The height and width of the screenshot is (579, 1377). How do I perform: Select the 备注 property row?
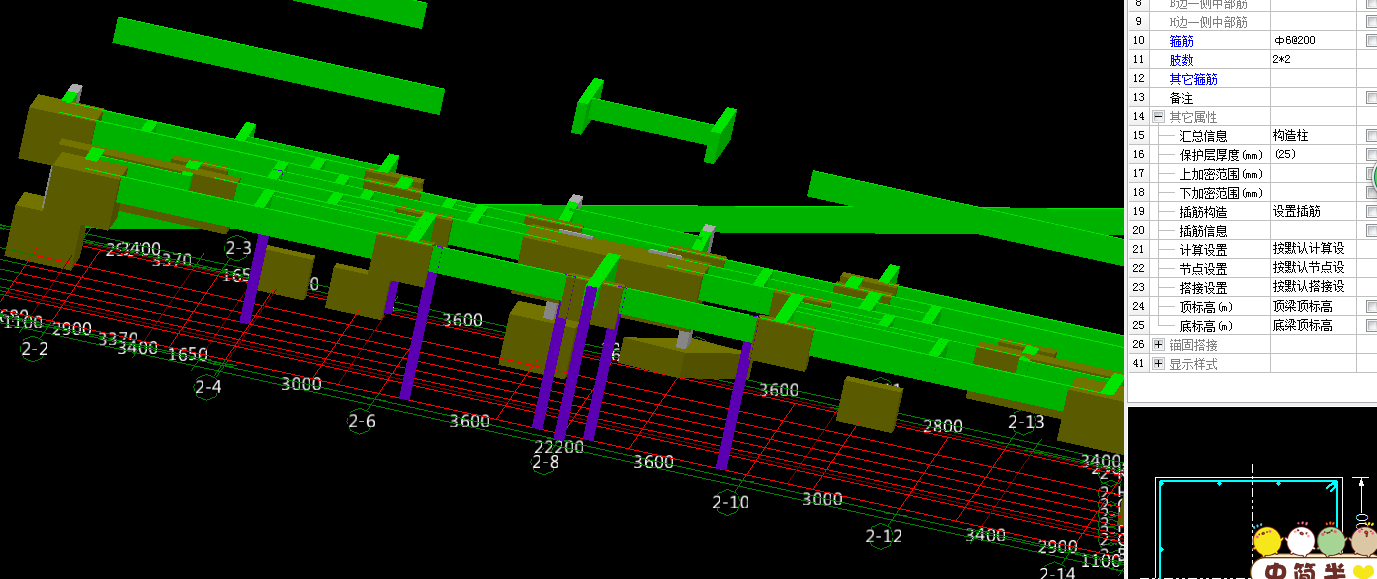point(1181,98)
